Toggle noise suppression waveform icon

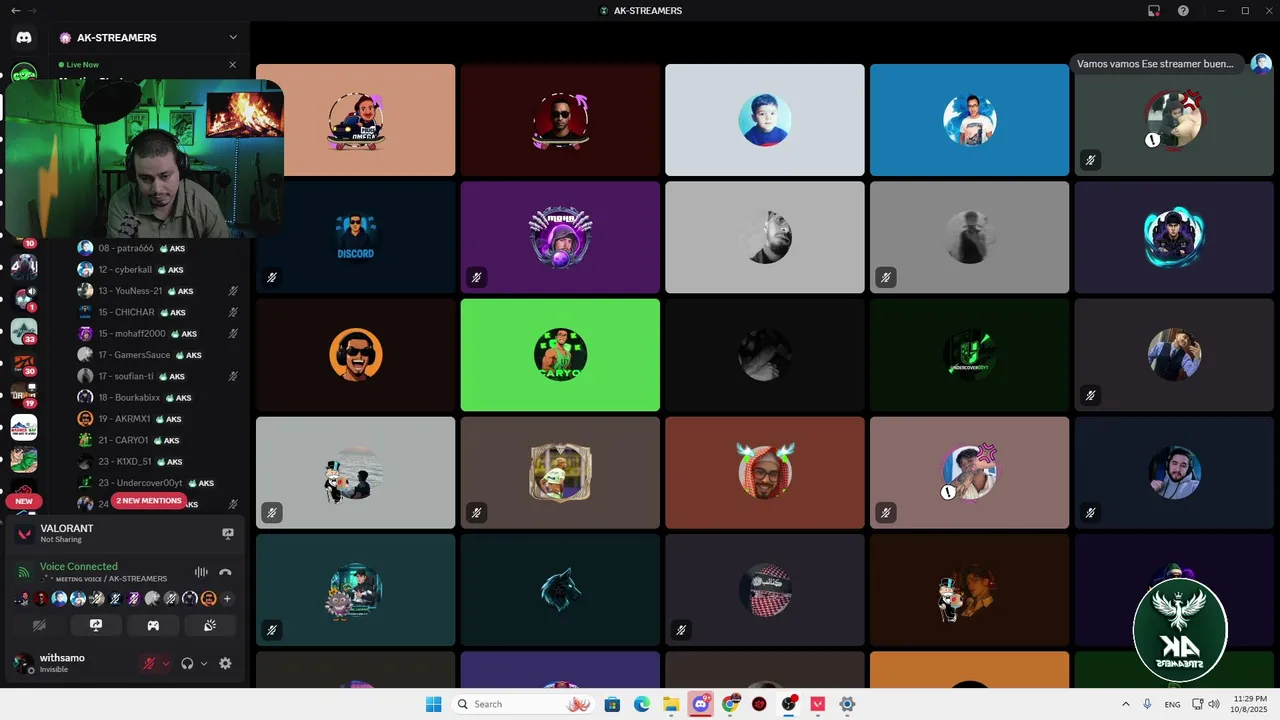pos(201,572)
